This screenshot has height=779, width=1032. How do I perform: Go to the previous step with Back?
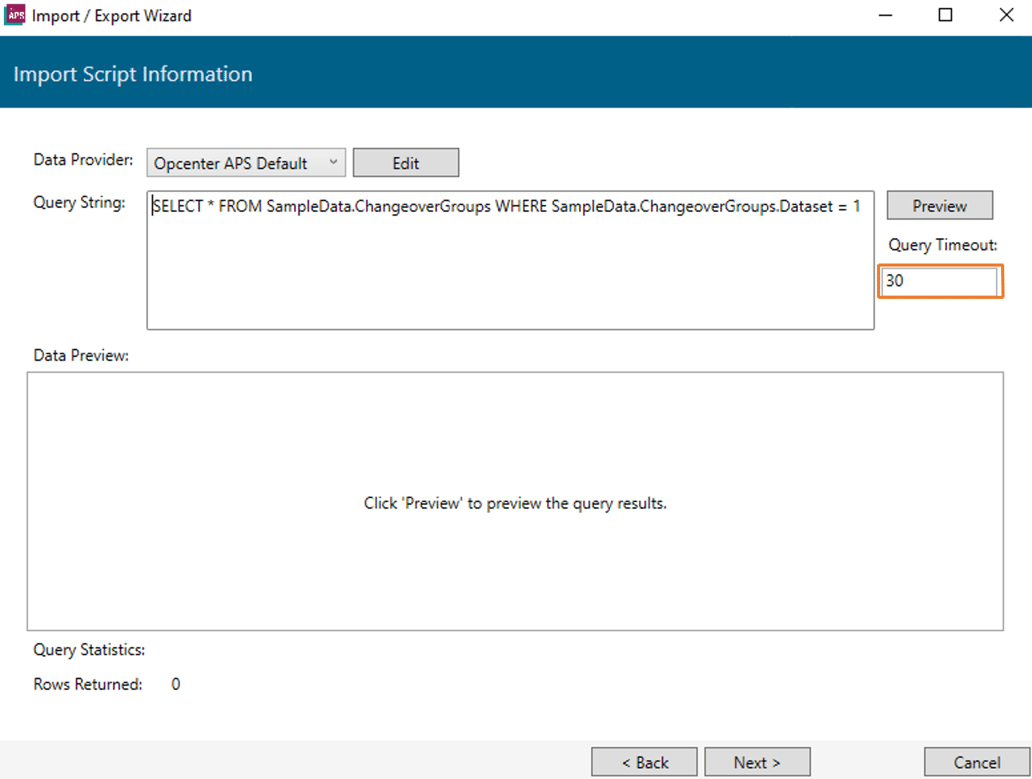pyautogui.click(x=644, y=762)
